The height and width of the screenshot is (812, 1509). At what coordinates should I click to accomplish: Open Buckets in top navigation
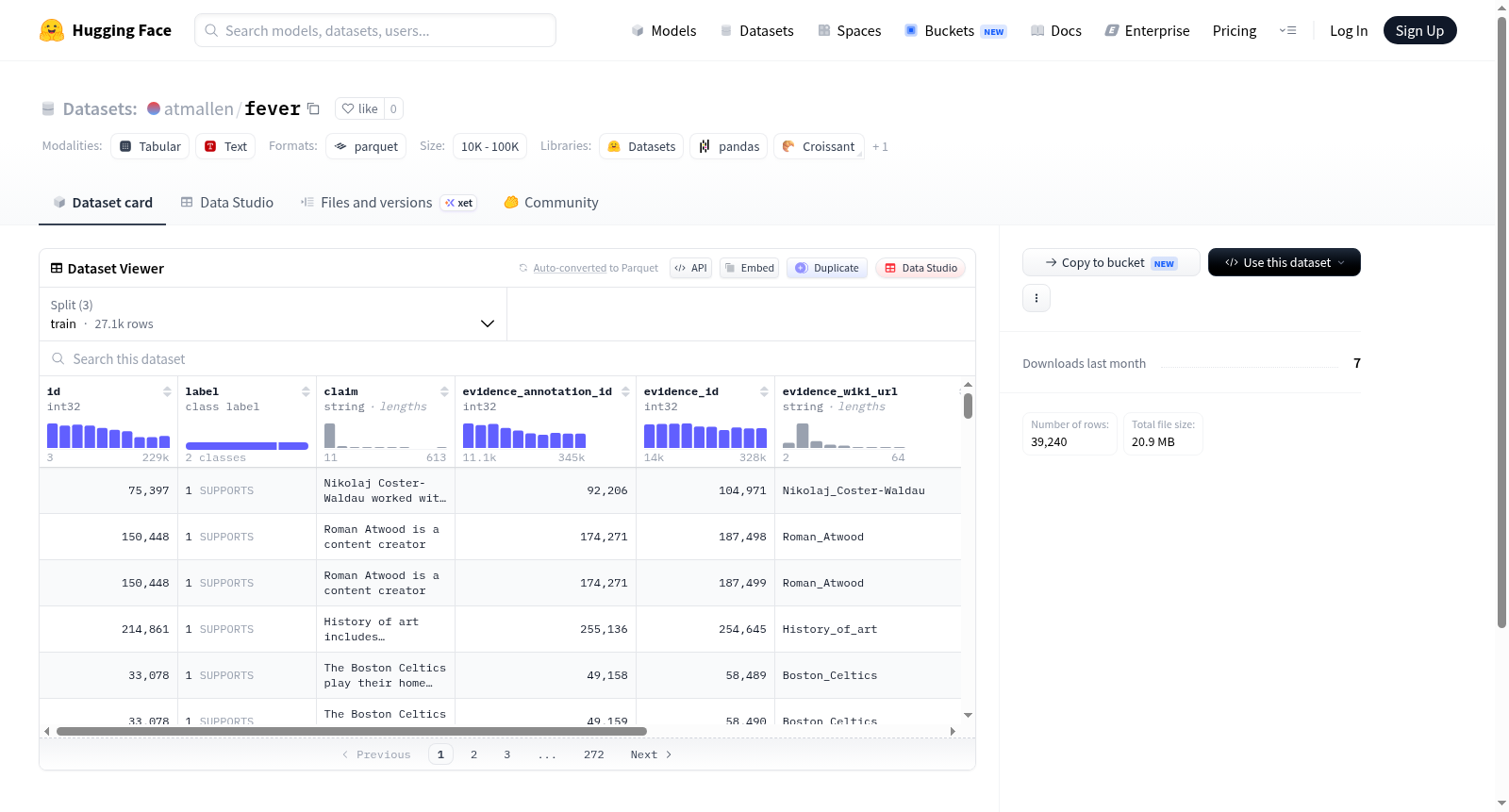click(x=955, y=31)
